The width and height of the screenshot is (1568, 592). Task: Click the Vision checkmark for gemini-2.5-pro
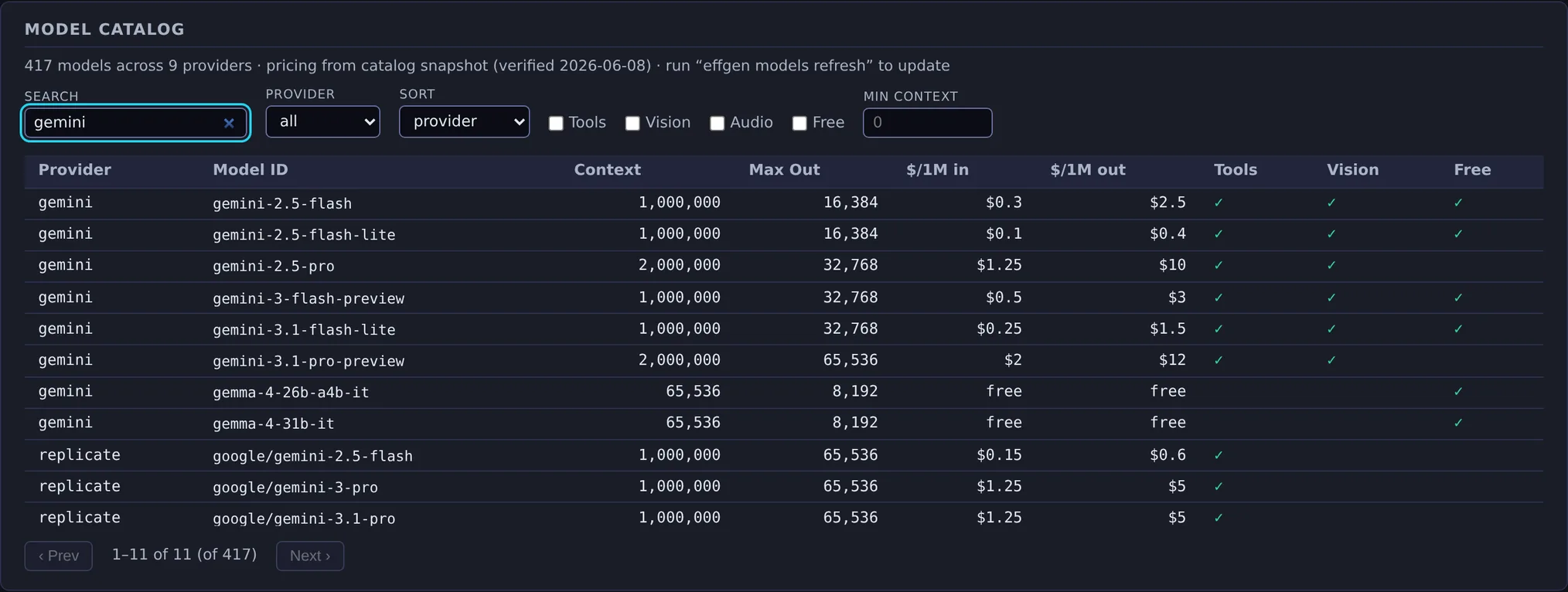click(1331, 266)
